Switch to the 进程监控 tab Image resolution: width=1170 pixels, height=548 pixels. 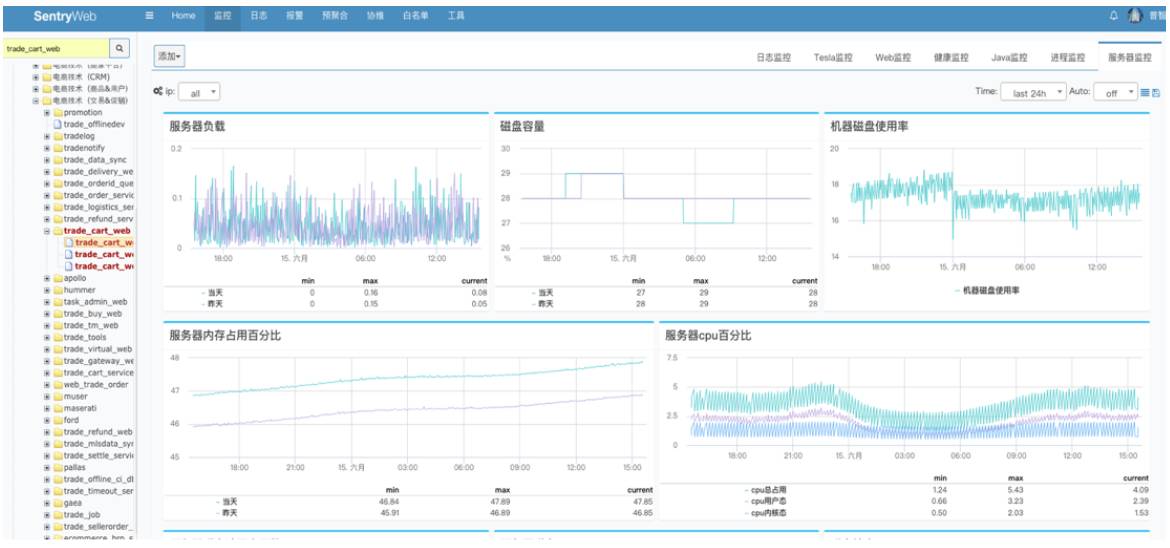pos(1068,57)
